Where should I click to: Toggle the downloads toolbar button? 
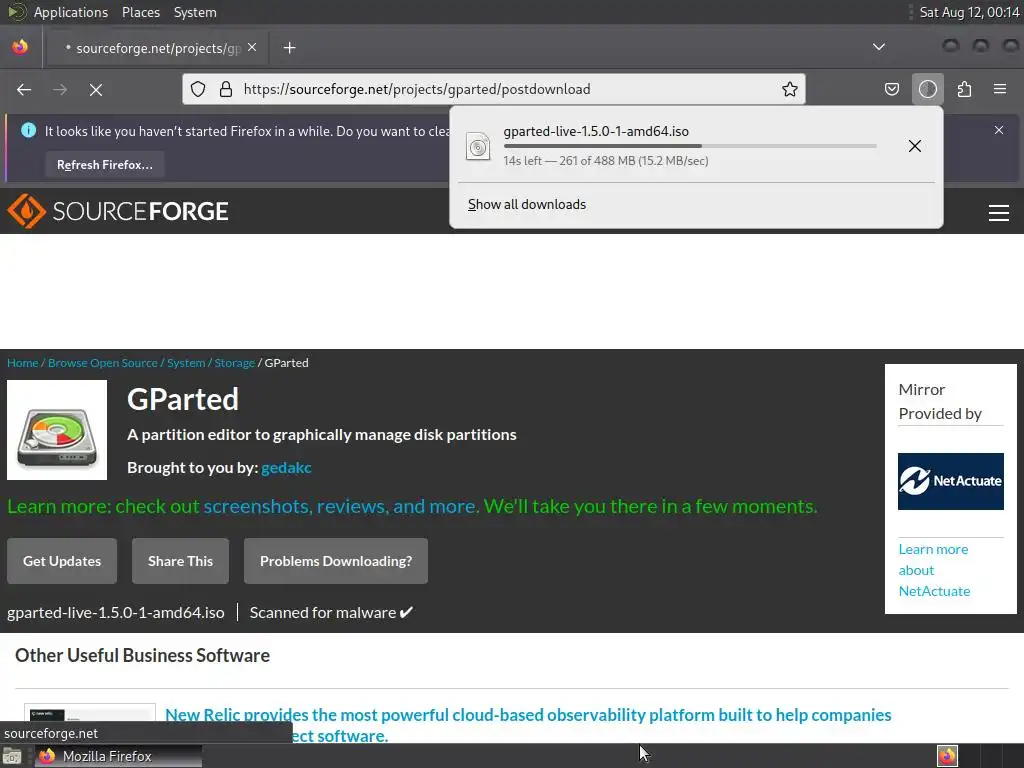927,89
